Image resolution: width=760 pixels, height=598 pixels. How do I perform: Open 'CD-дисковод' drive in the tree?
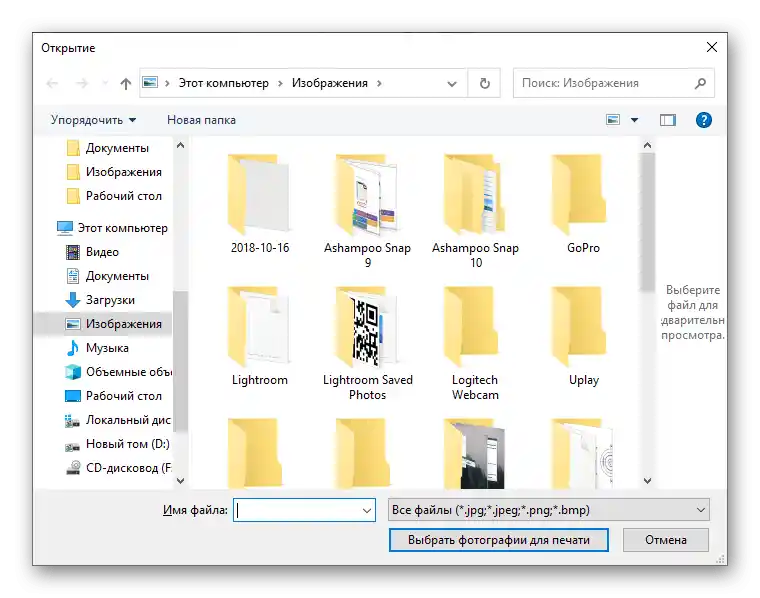(118, 468)
